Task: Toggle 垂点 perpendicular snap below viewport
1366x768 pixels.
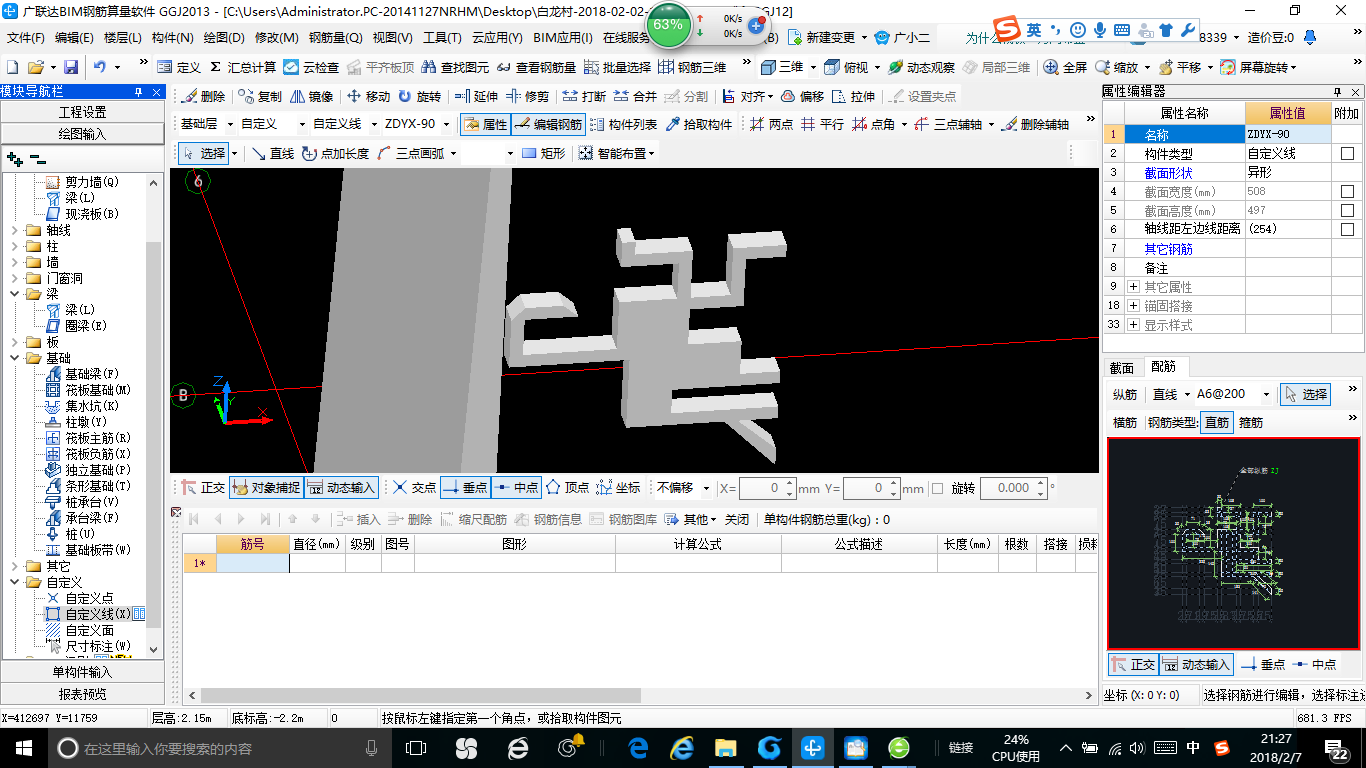Action: point(465,488)
